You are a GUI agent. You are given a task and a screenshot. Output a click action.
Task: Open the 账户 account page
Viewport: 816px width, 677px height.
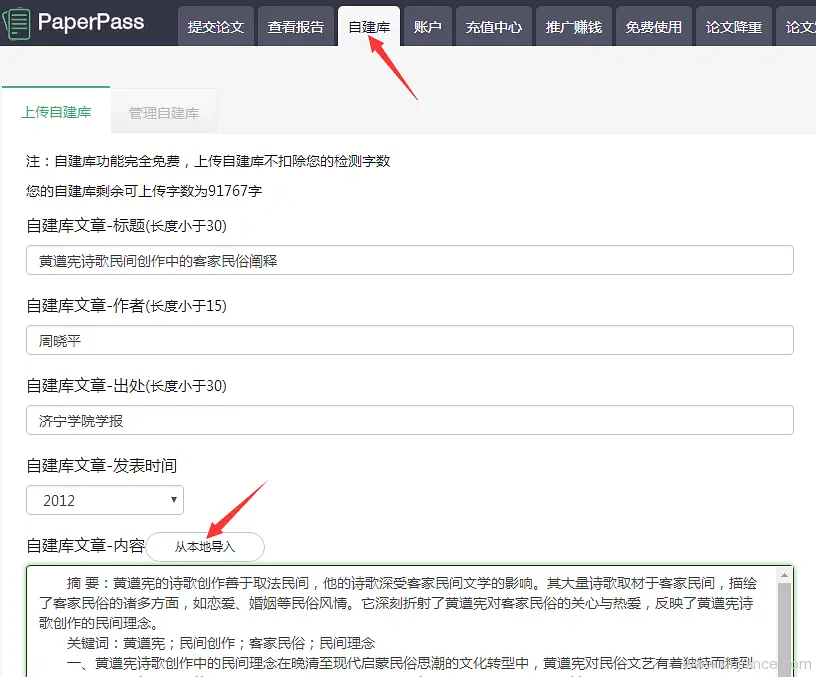(x=427, y=27)
